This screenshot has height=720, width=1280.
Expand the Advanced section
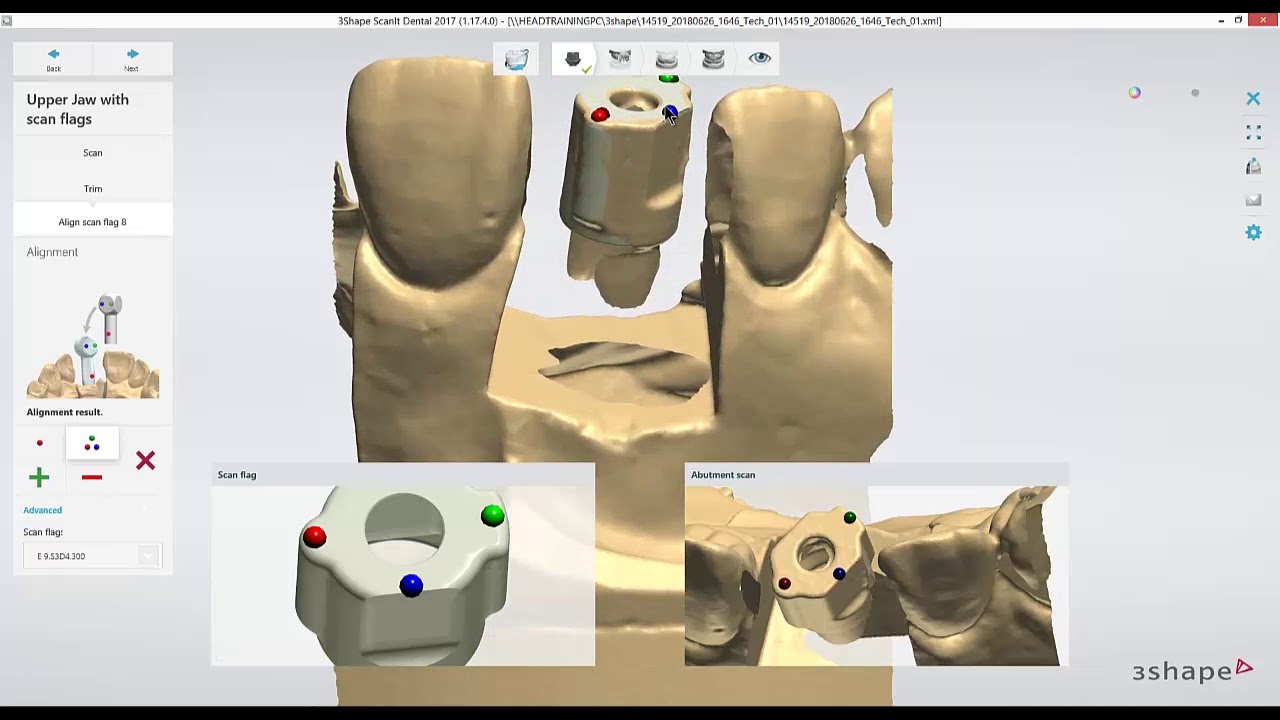pos(42,510)
